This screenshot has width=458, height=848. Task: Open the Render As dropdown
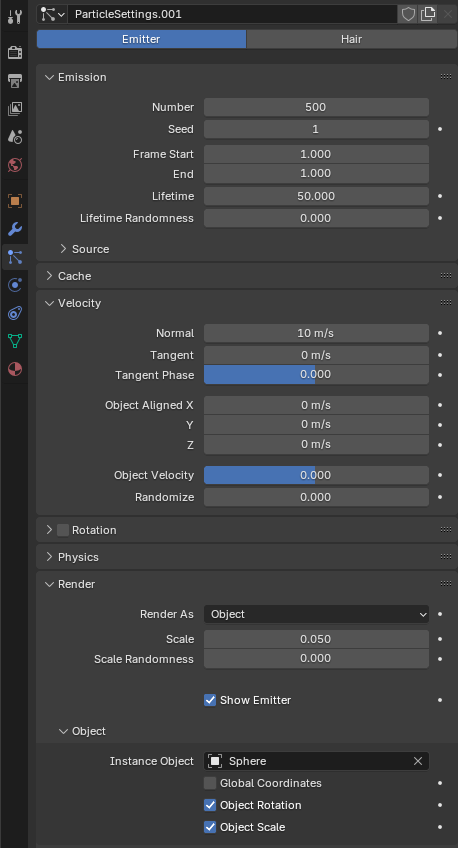316,614
